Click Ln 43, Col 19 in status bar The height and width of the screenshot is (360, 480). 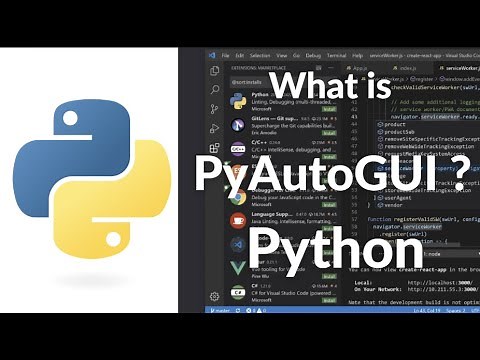427,310
